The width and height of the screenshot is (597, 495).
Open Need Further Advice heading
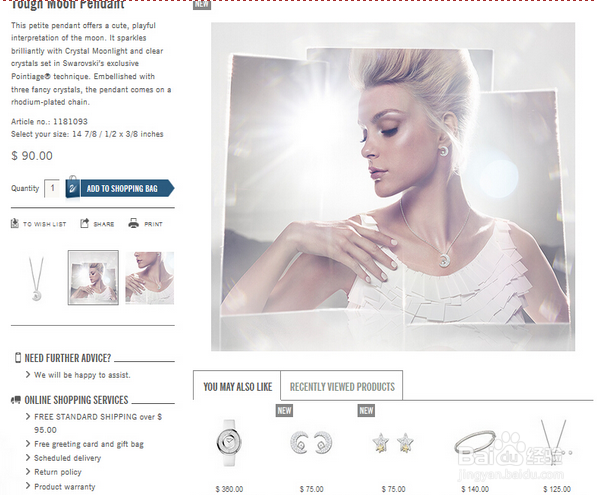pos(68,358)
